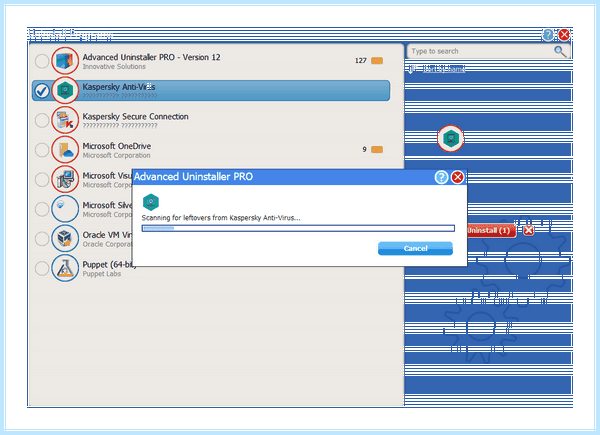Click the Microsoft Silverlight icon
The image size is (600, 435).
click(65, 209)
